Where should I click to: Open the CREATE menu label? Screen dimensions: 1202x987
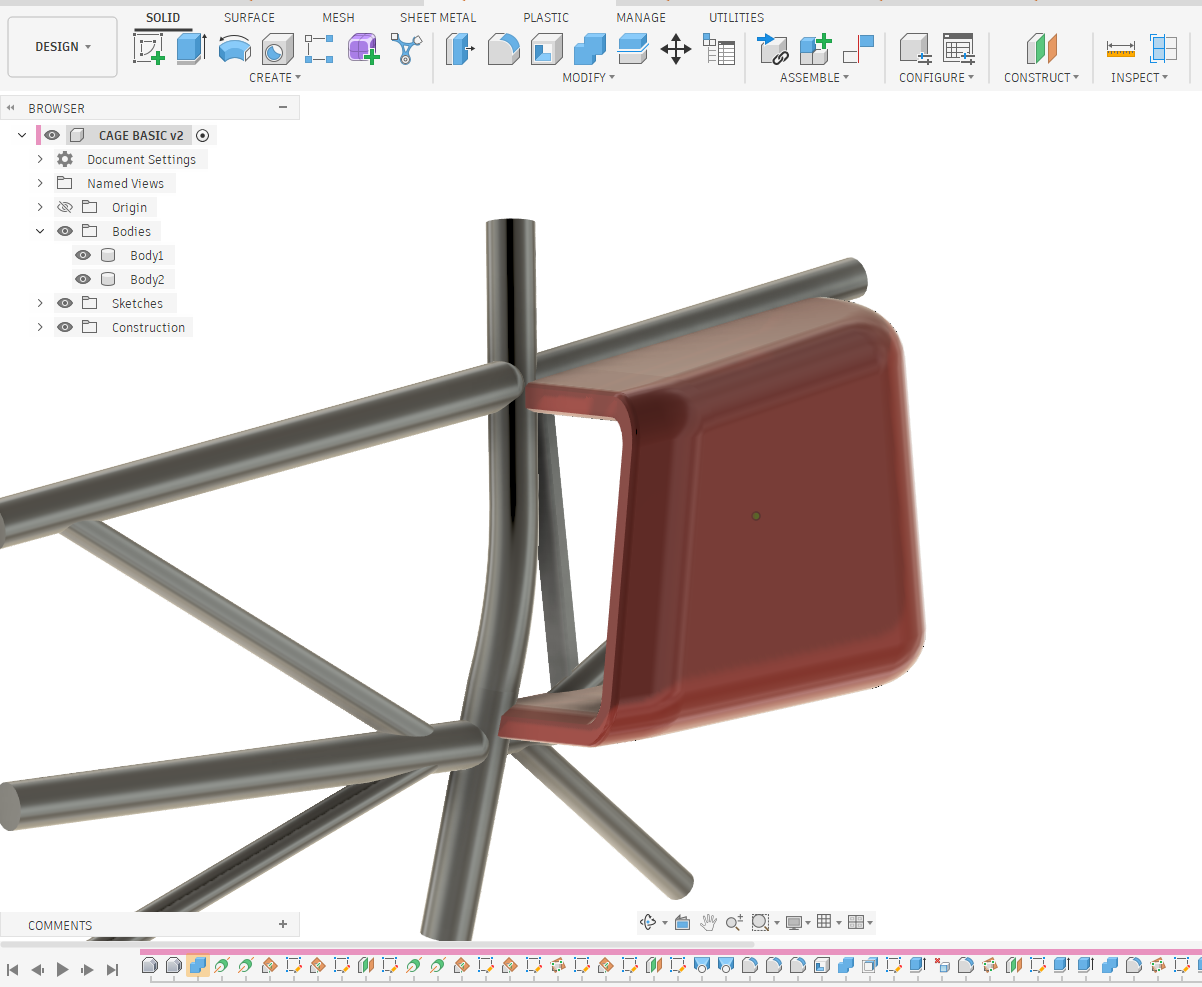[x=275, y=77]
